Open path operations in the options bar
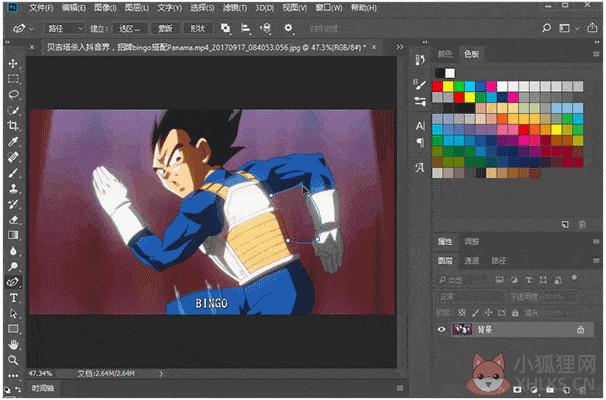This screenshot has height=400, width=606. coord(225,28)
